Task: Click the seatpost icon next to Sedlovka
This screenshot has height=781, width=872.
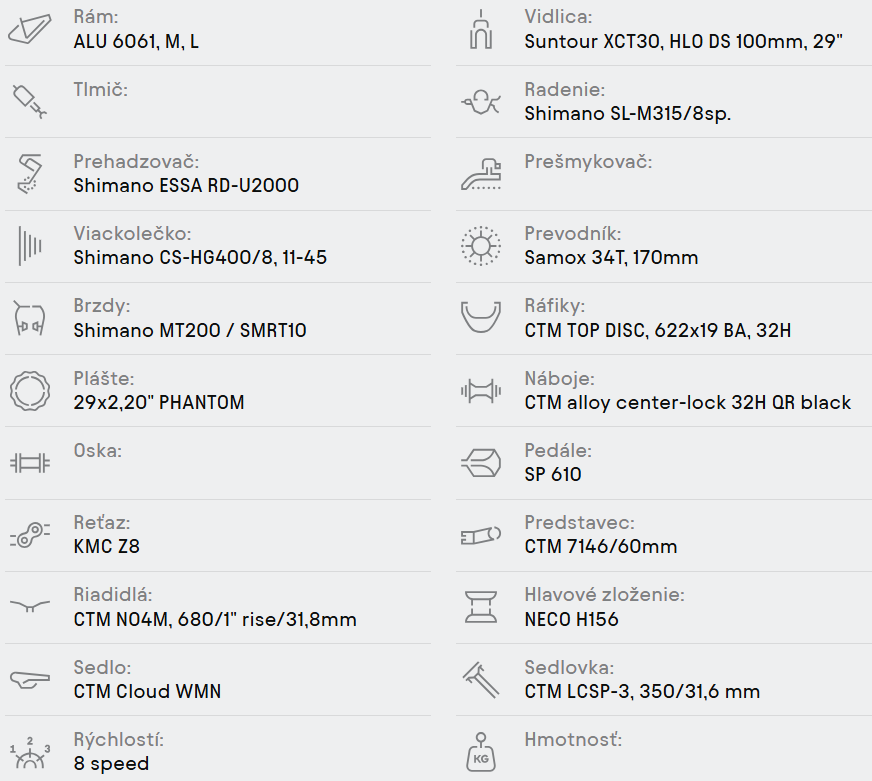Action: pos(481,679)
